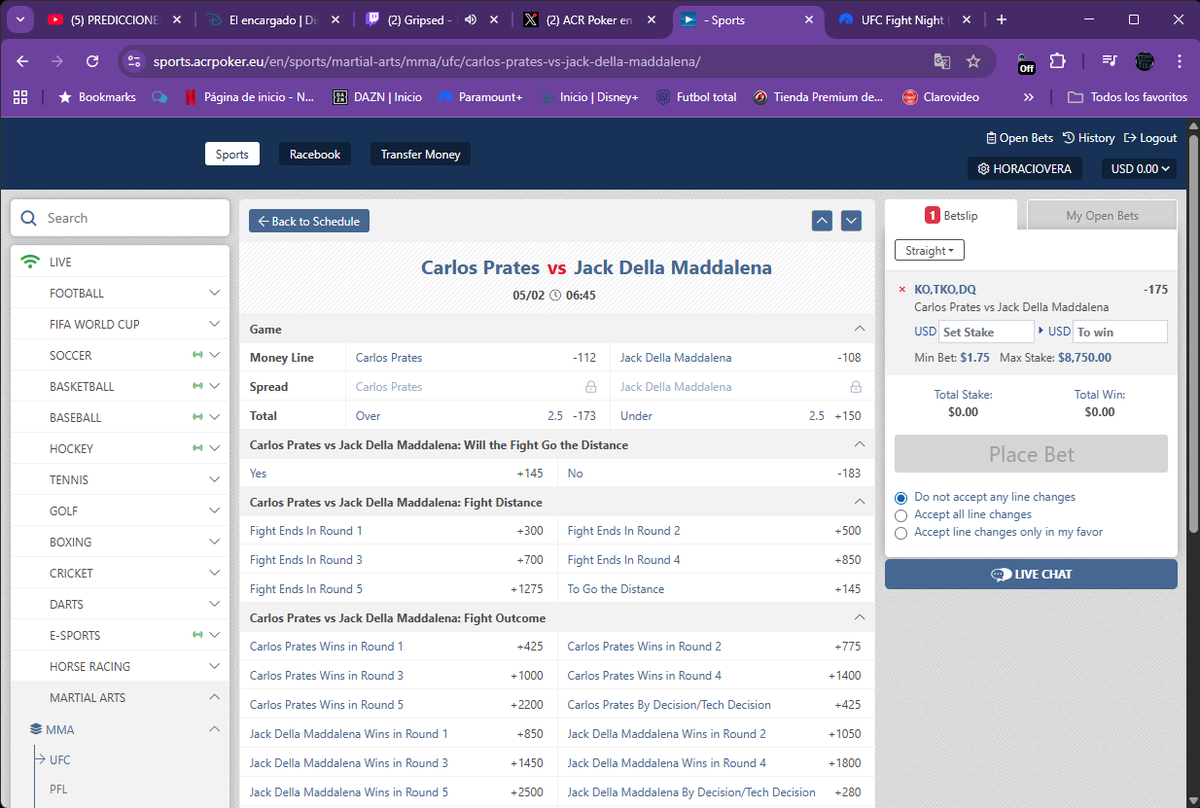Remove KO,TKO,DQ selection with red x
The height and width of the screenshot is (808, 1200).
pyautogui.click(x=902, y=290)
